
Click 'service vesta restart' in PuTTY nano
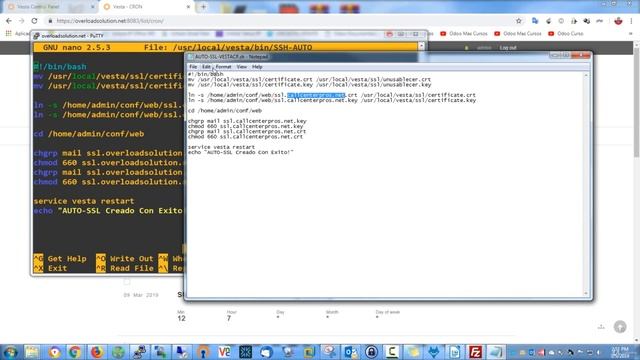[84, 201]
